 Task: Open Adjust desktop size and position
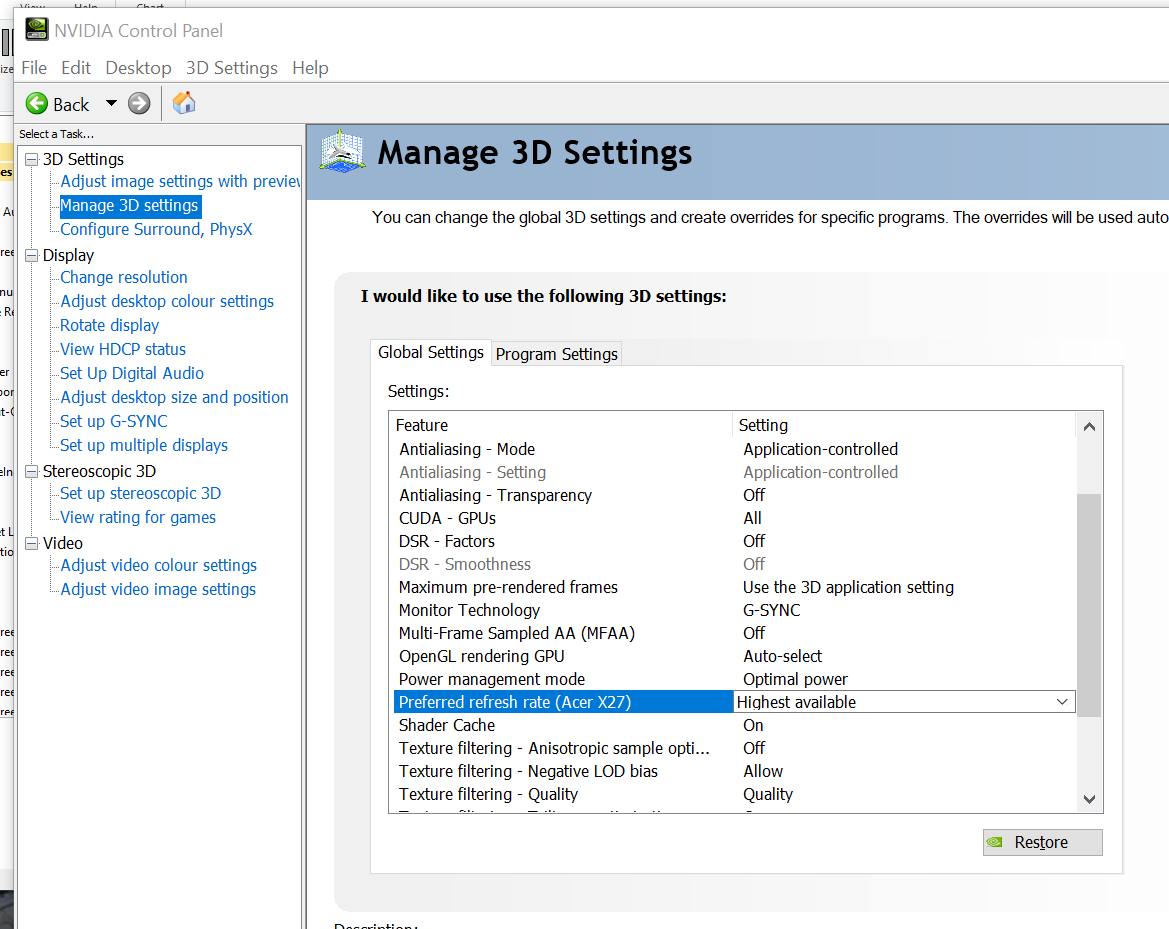(174, 397)
